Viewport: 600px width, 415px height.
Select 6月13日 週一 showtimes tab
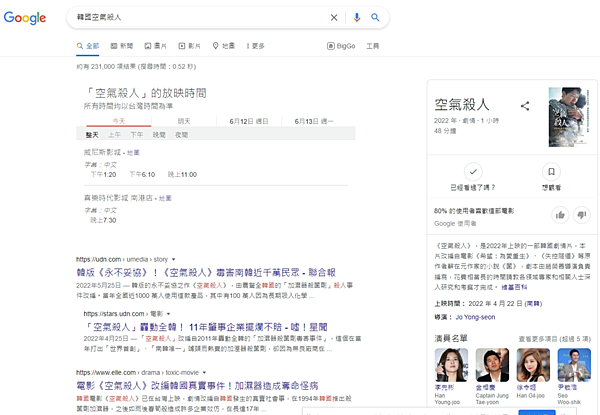pos(314,121)
